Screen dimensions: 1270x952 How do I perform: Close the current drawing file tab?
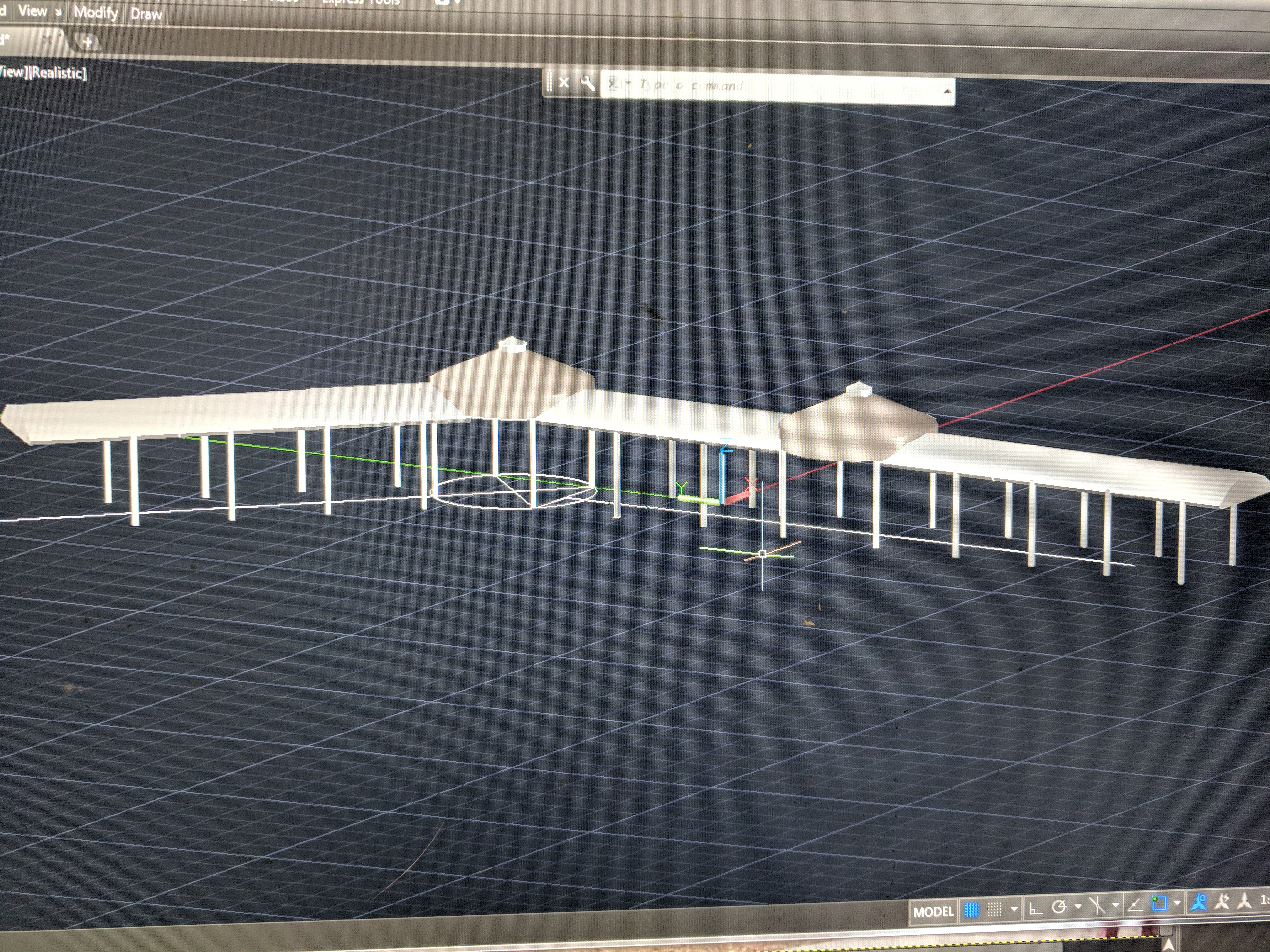tap(47, 40)
